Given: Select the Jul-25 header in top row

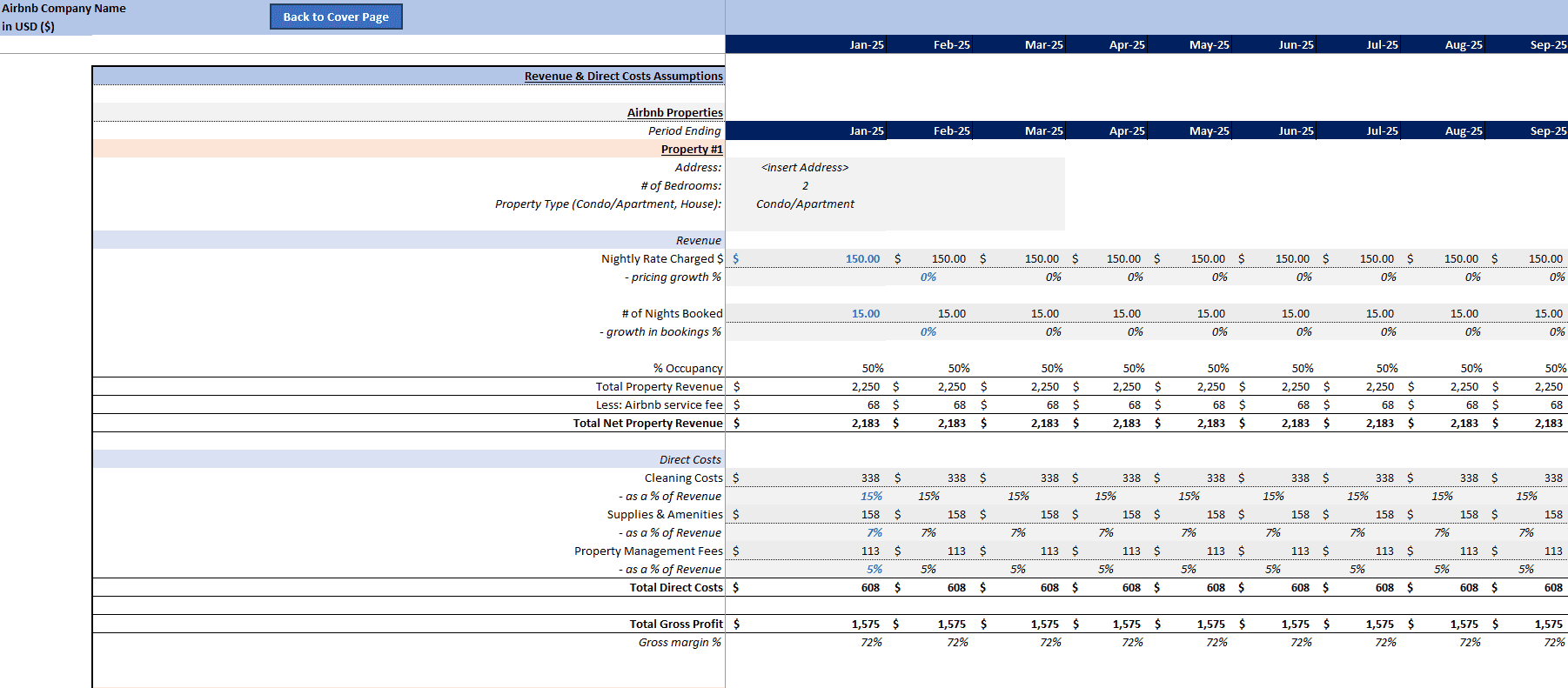Looking at the screenshot, I should (x=1382, y=44).
